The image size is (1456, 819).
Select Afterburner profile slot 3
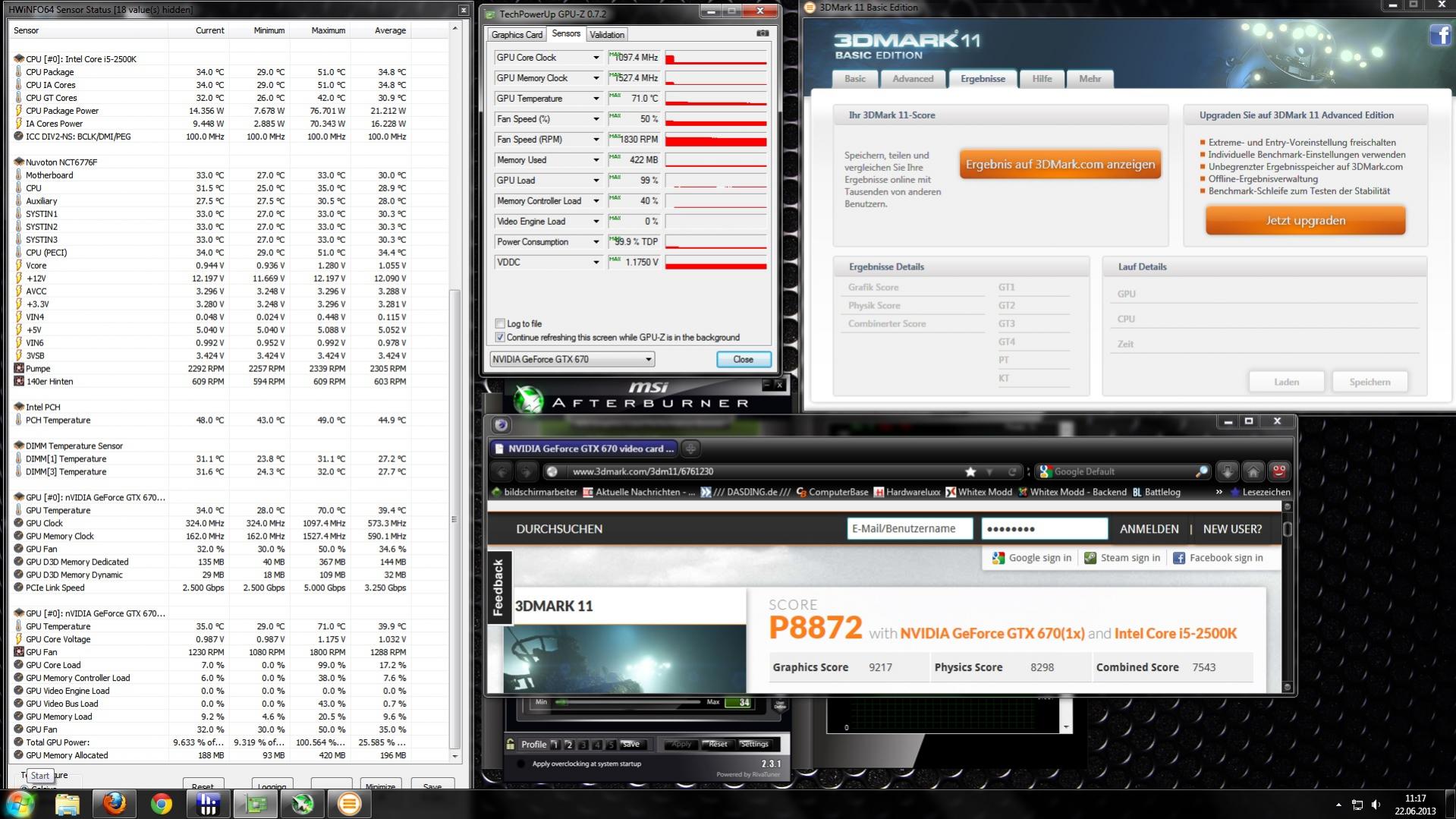click(x=583, y=745)
